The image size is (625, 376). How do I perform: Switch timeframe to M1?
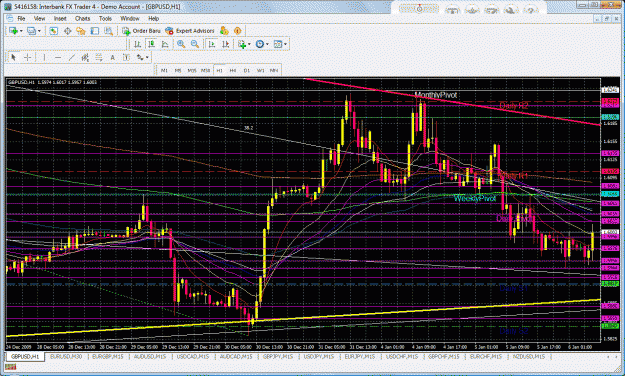[164, 71]
